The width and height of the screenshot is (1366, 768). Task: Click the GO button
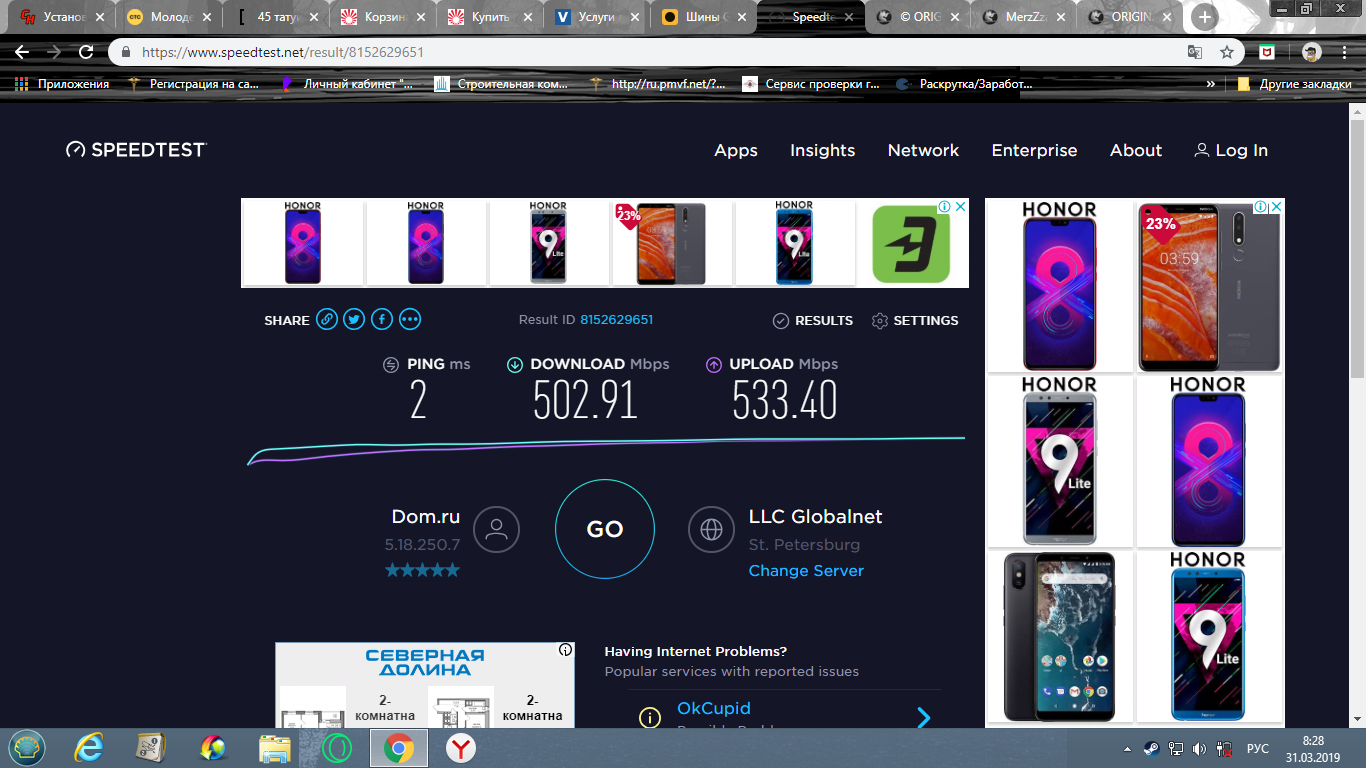(x=605, y=529)
